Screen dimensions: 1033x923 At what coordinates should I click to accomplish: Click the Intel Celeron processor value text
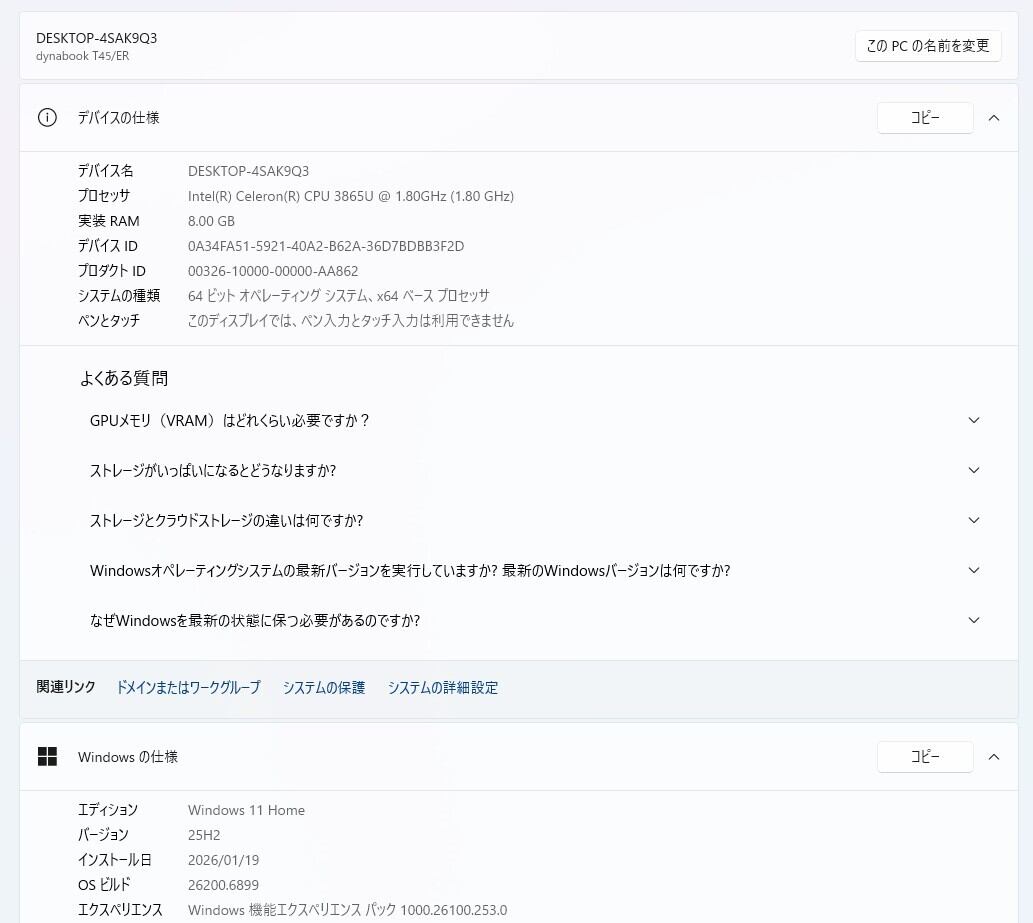350,196
